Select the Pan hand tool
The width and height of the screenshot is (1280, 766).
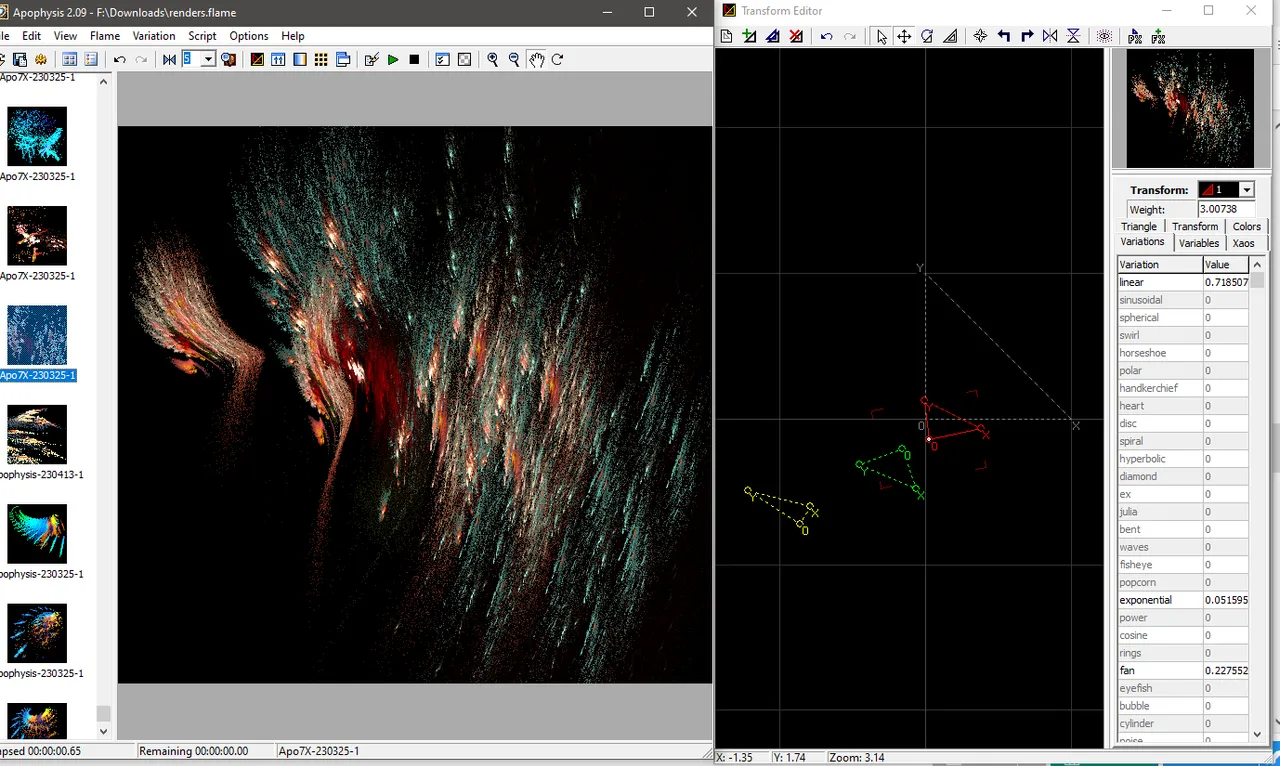click(536, 60)
